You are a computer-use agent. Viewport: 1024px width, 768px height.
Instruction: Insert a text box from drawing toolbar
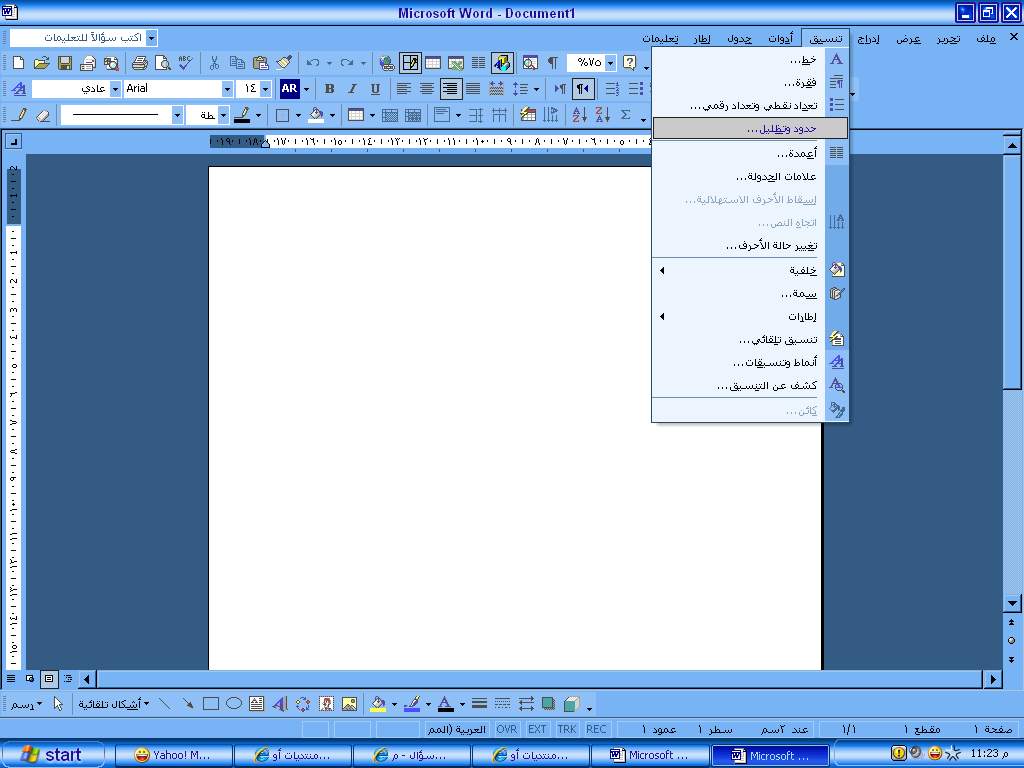pos(257,704)
